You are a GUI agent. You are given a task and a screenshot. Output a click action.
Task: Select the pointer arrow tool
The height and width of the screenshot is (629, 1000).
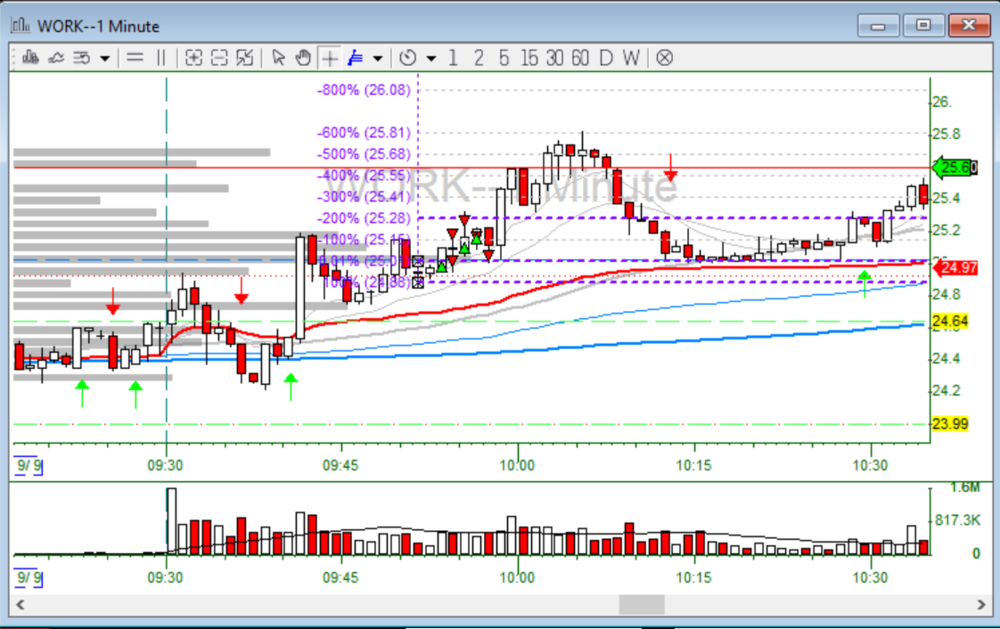pos(279,58)
